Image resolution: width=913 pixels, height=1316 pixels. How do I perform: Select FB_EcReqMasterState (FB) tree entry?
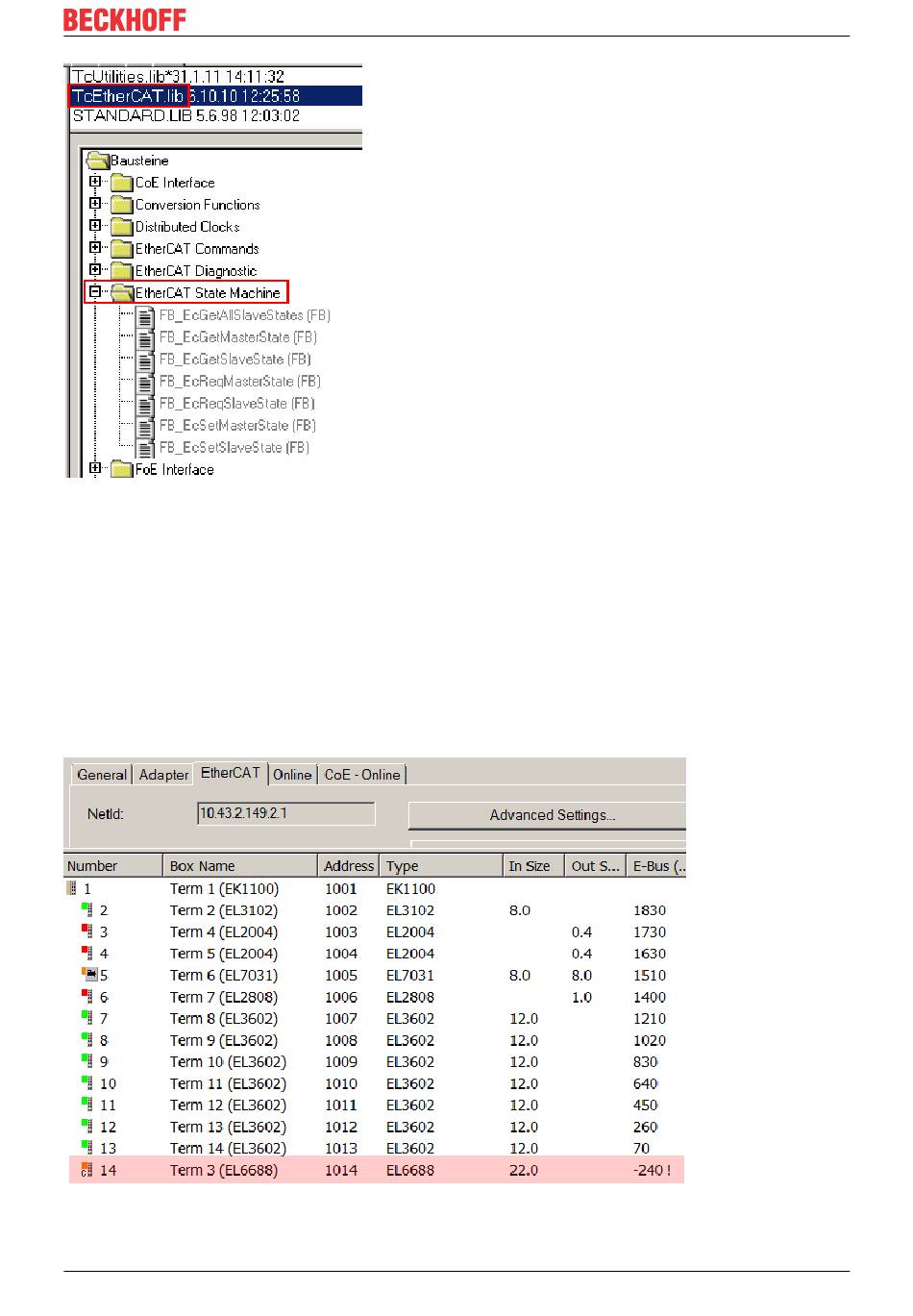point(240,382)
